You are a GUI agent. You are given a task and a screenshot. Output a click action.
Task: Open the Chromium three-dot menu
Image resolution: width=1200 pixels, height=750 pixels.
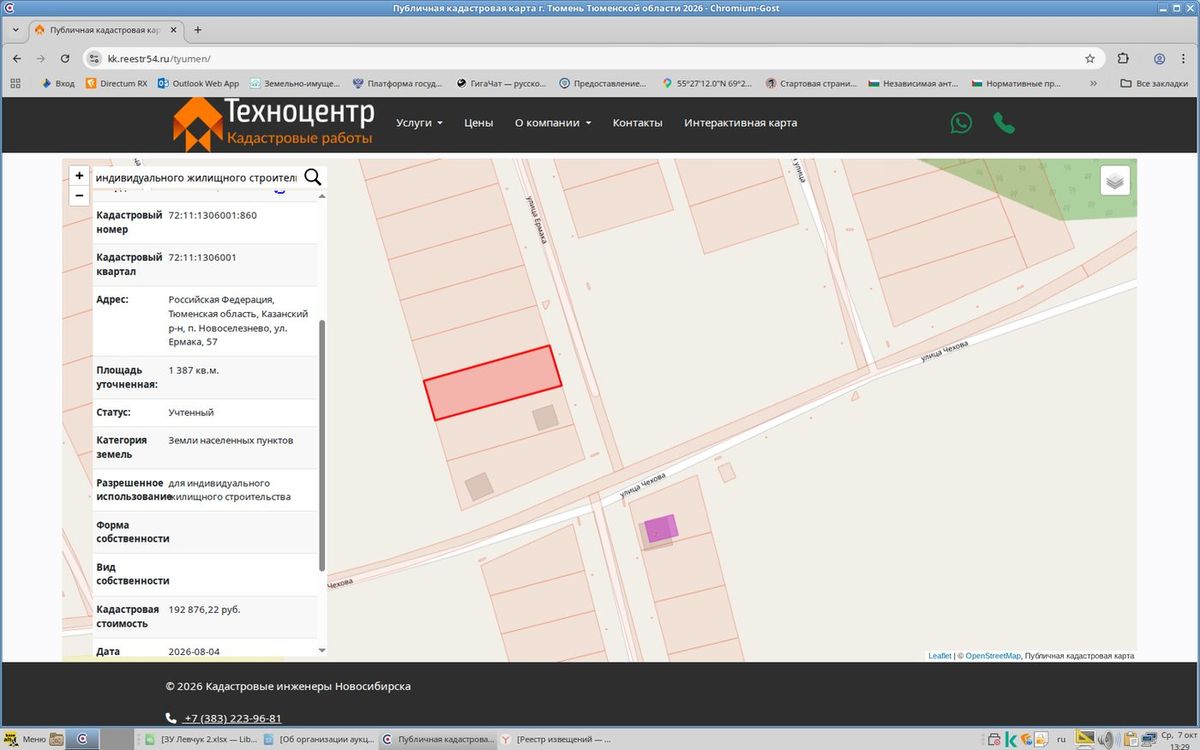pos(1185,58)
